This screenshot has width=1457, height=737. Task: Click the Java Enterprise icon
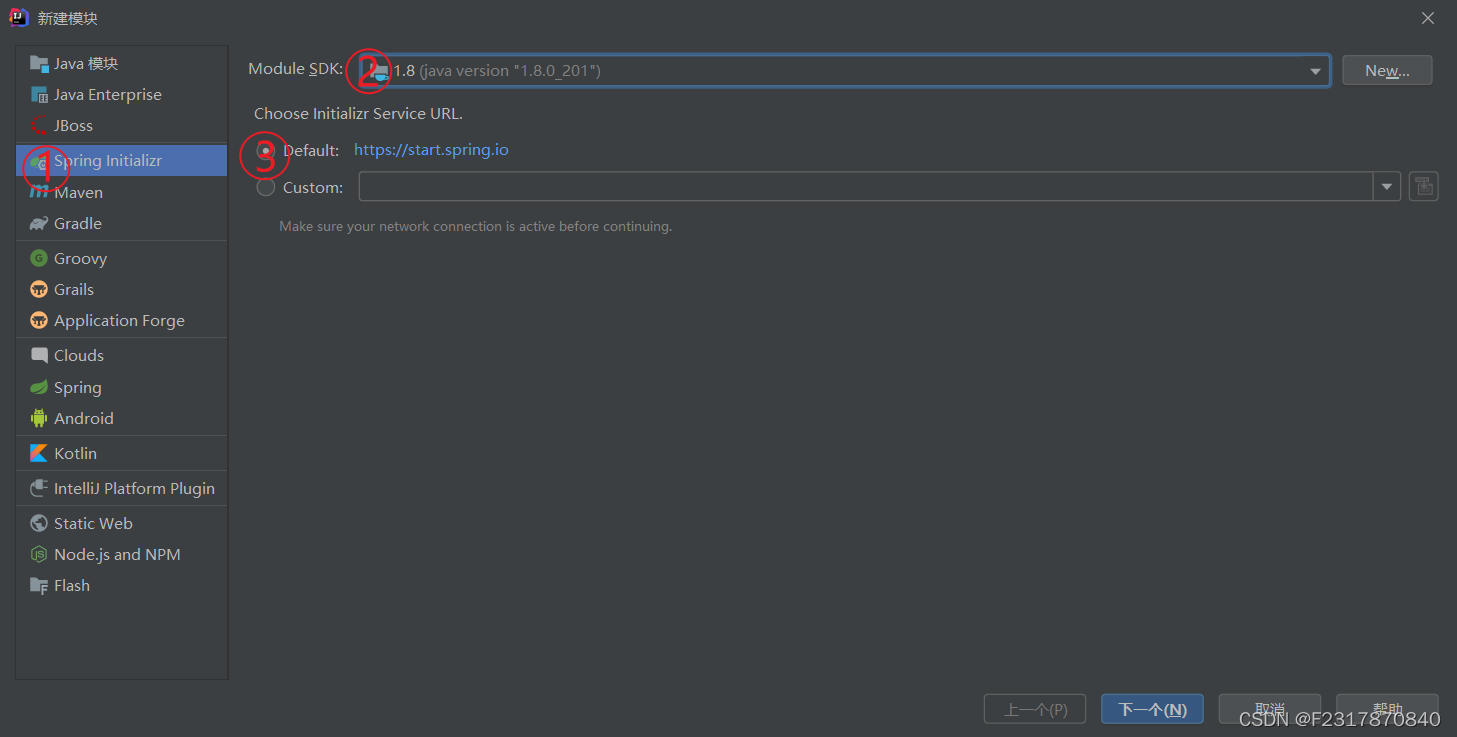pyautogui.click(x=39, y=95)
